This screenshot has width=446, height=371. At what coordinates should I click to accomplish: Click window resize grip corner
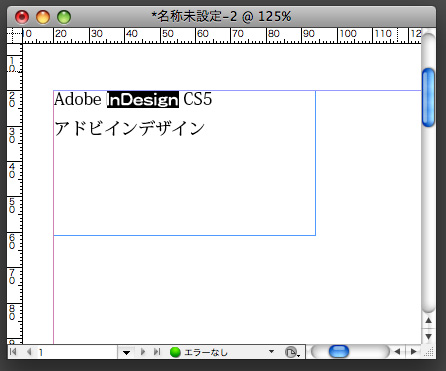[430, 352]
